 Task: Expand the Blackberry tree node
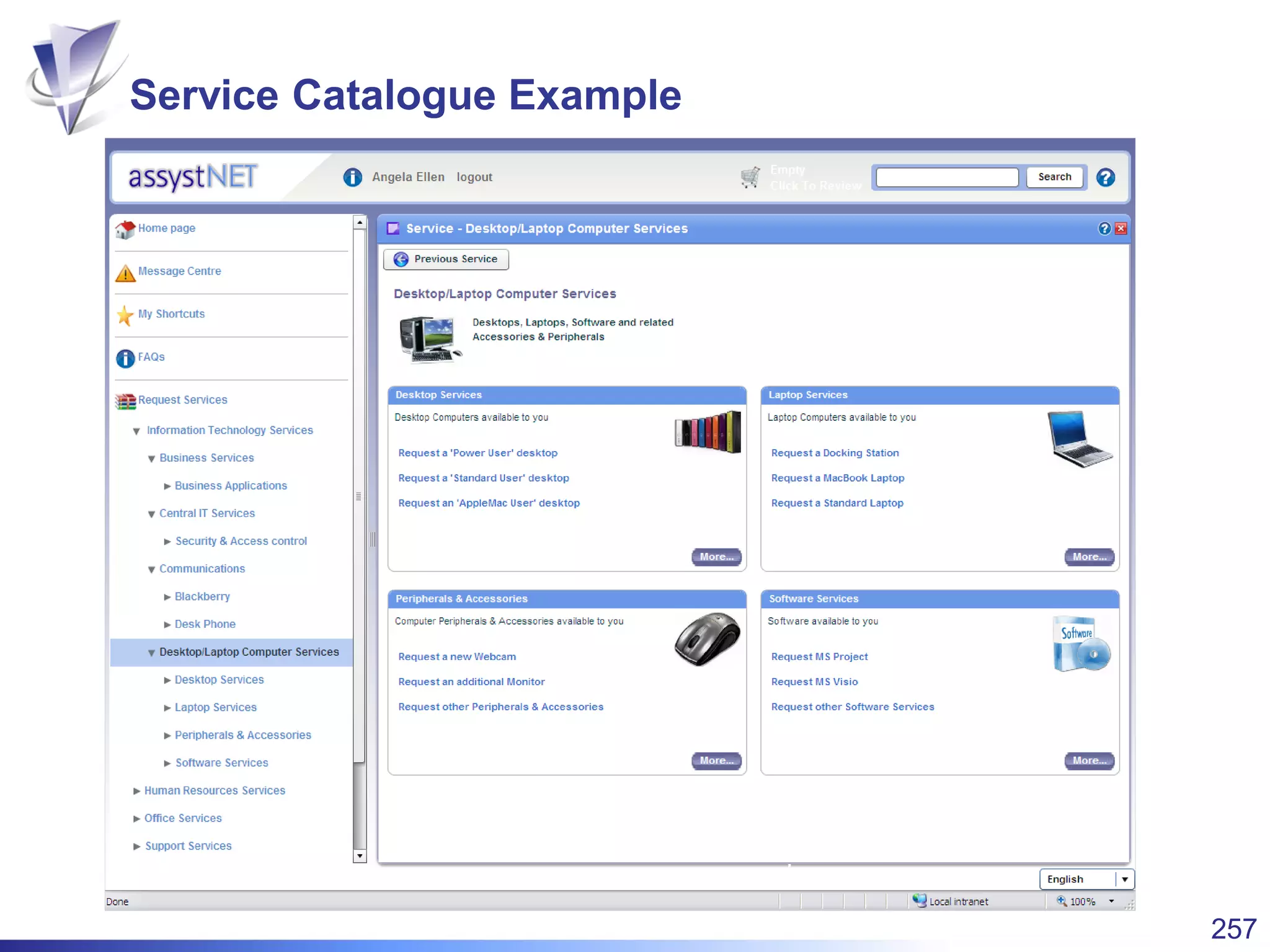pyautogui.click(x=167, y=597)
